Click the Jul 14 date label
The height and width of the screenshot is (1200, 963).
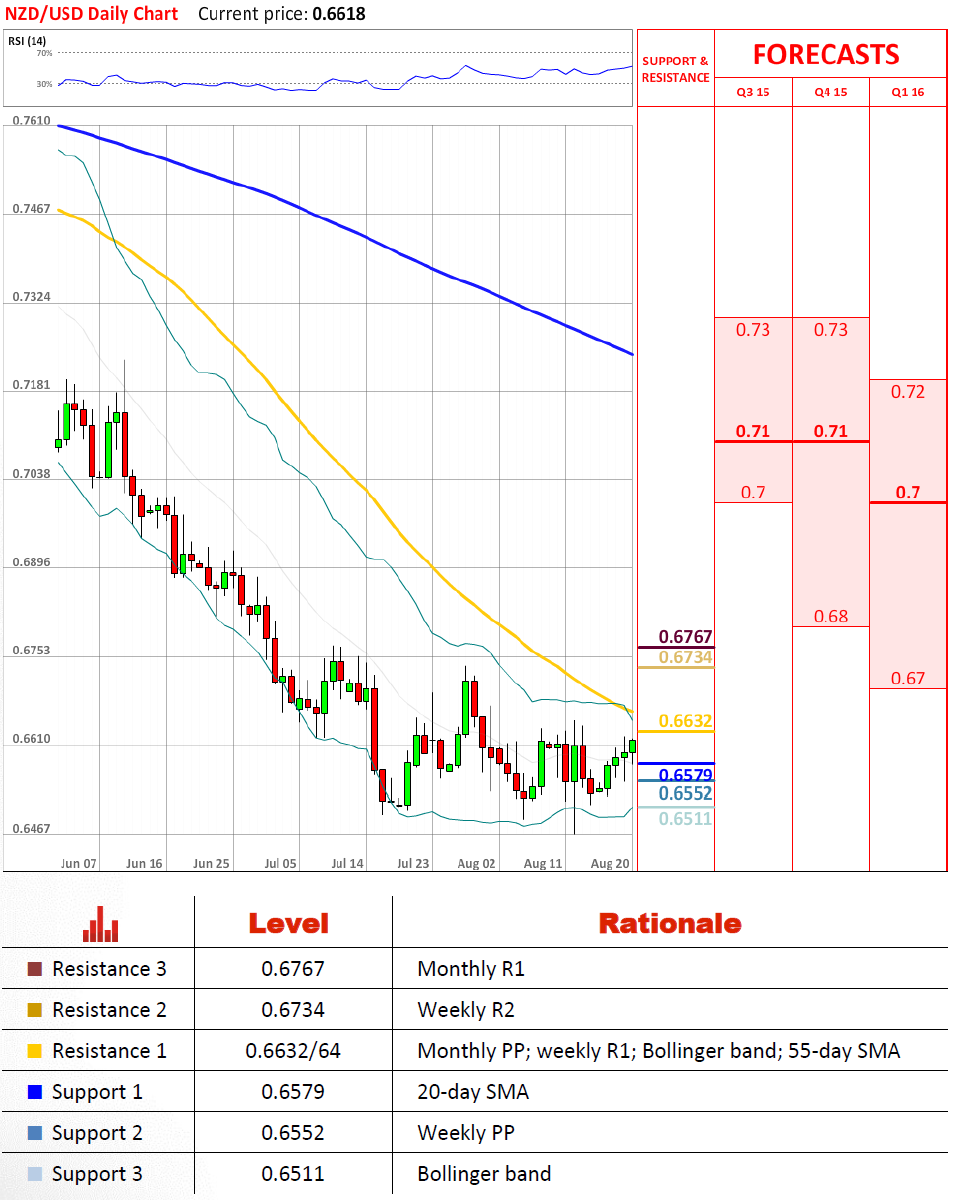347,863
